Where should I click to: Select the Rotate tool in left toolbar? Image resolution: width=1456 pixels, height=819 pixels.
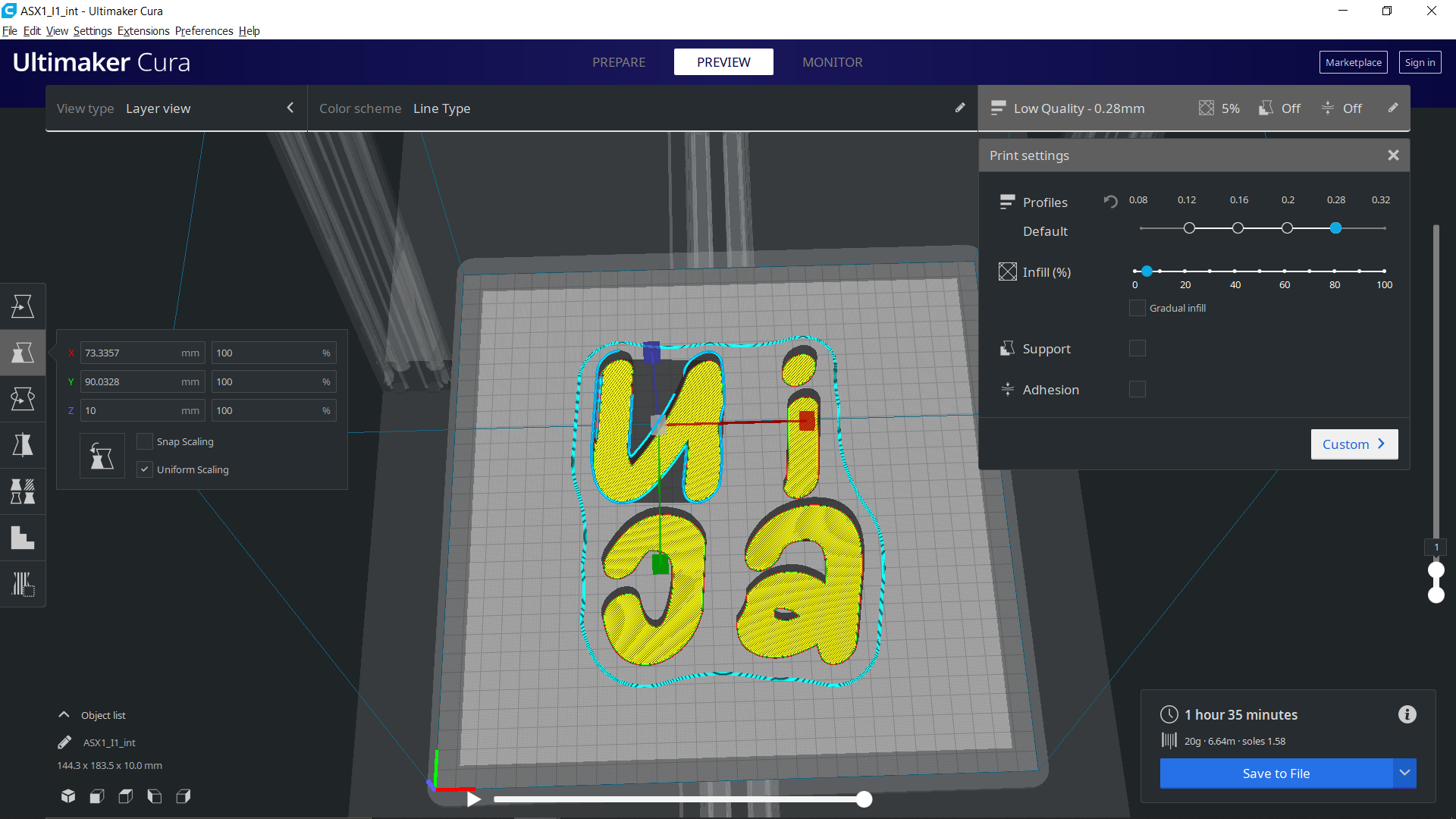pos(23,399)
